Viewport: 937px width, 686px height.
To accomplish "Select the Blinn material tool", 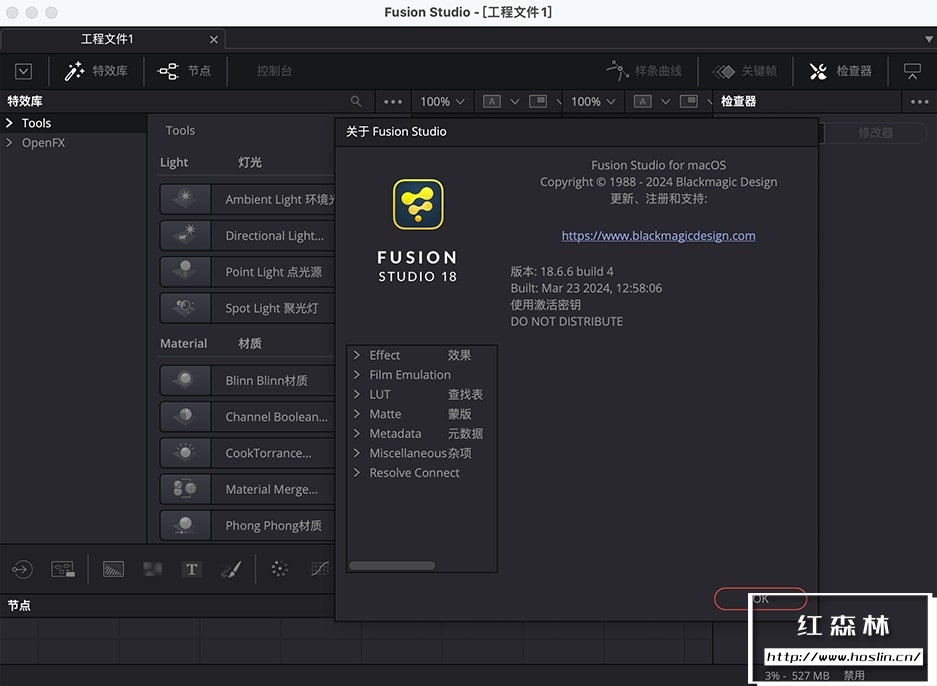I will click(x=247, y=380).
